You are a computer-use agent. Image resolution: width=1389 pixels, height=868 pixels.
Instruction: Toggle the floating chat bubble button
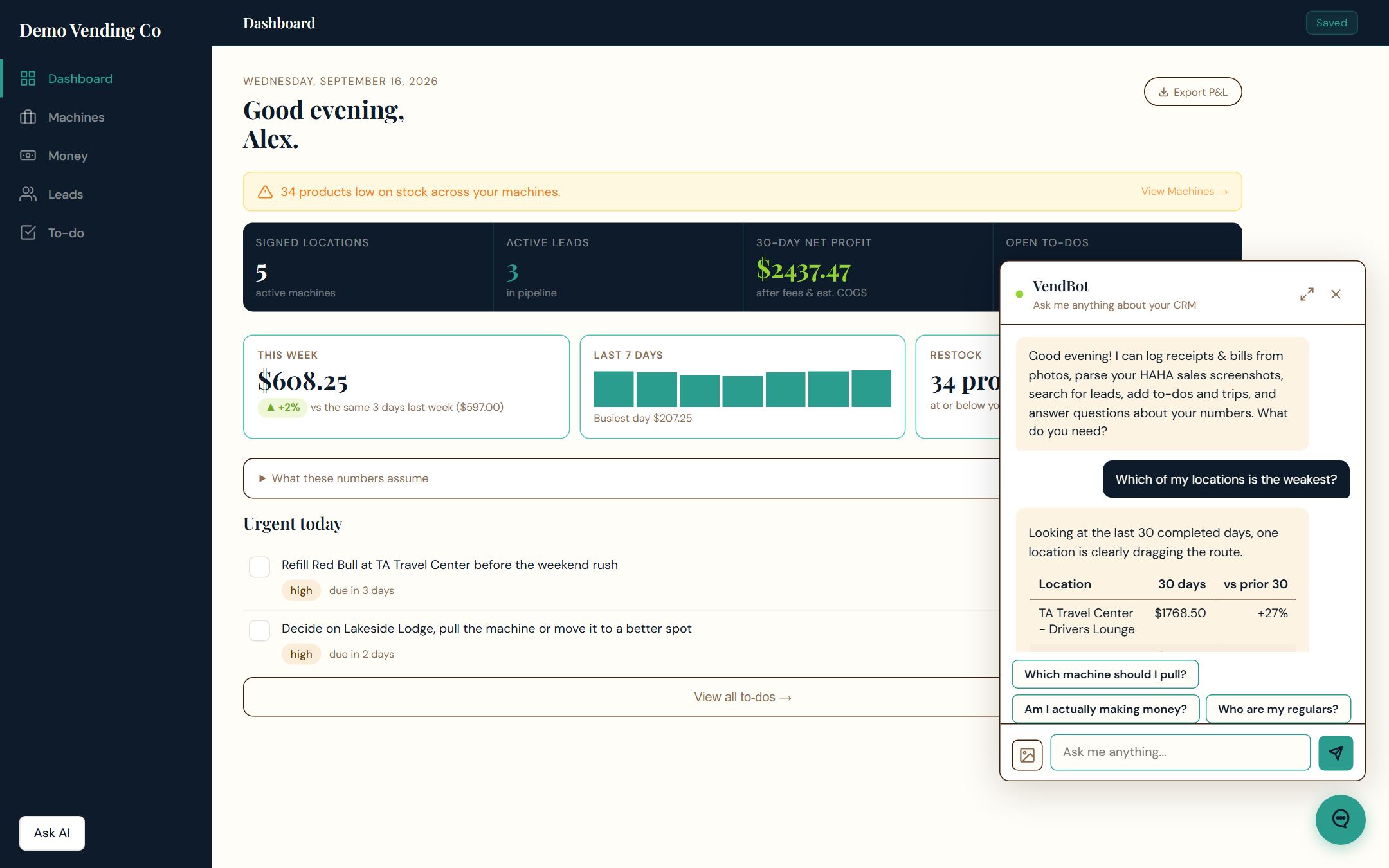click(x=1340, y=819)
